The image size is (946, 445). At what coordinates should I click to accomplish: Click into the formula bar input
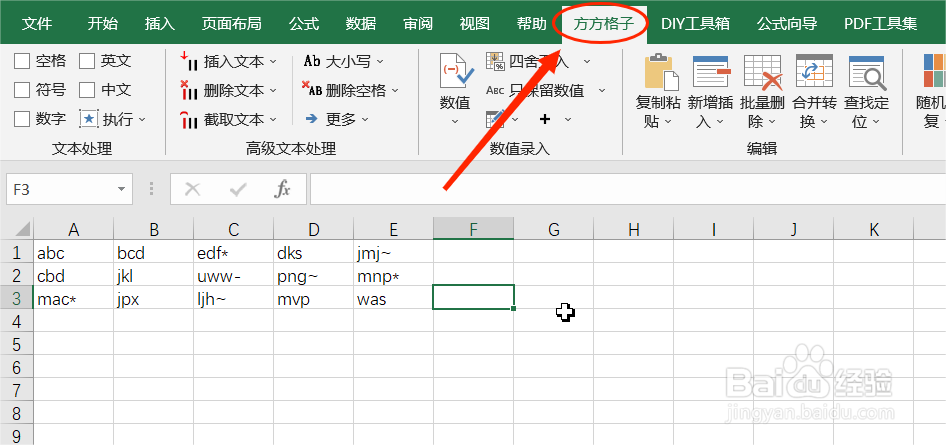tap(627, 190)
